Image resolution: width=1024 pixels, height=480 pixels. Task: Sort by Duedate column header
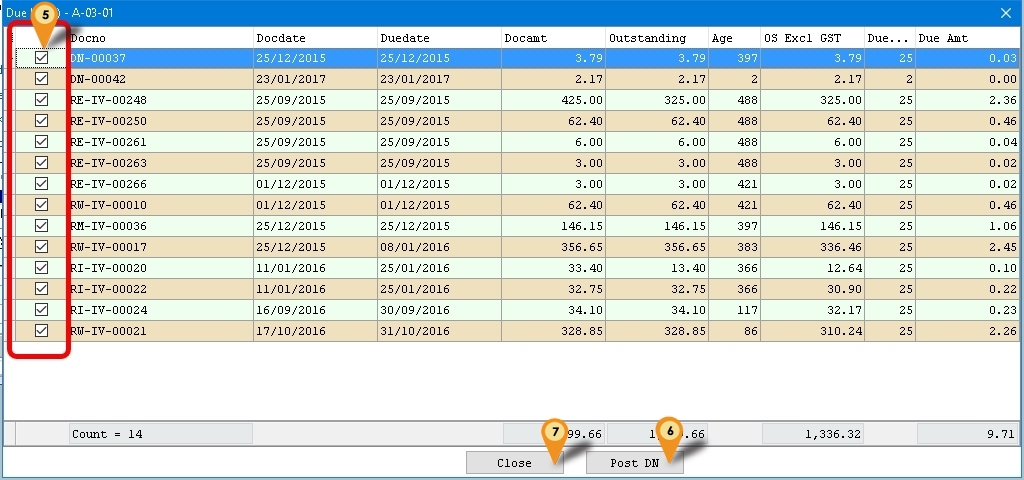439,38
